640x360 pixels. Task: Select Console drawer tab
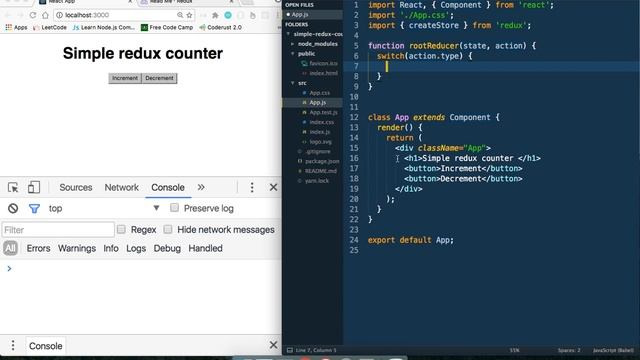[45, 346]
